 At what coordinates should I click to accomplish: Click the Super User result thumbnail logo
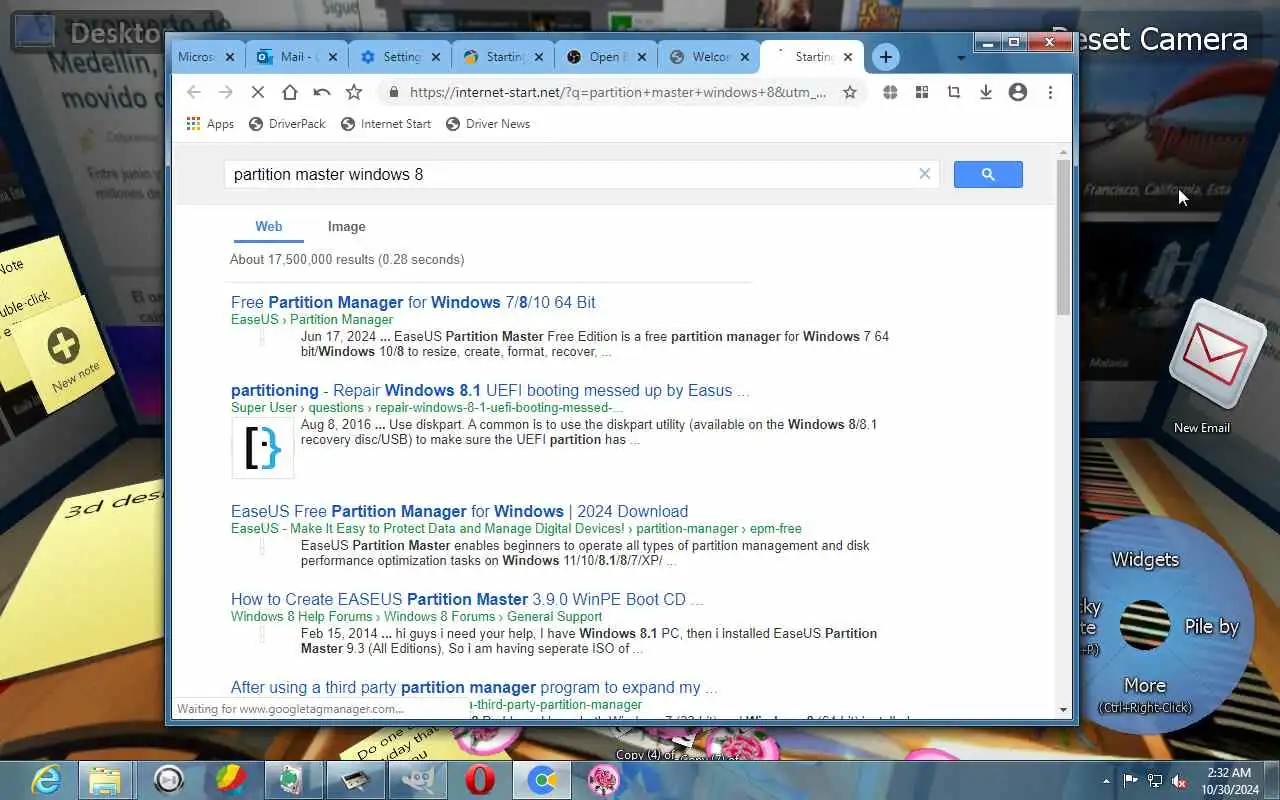(263, 447)
